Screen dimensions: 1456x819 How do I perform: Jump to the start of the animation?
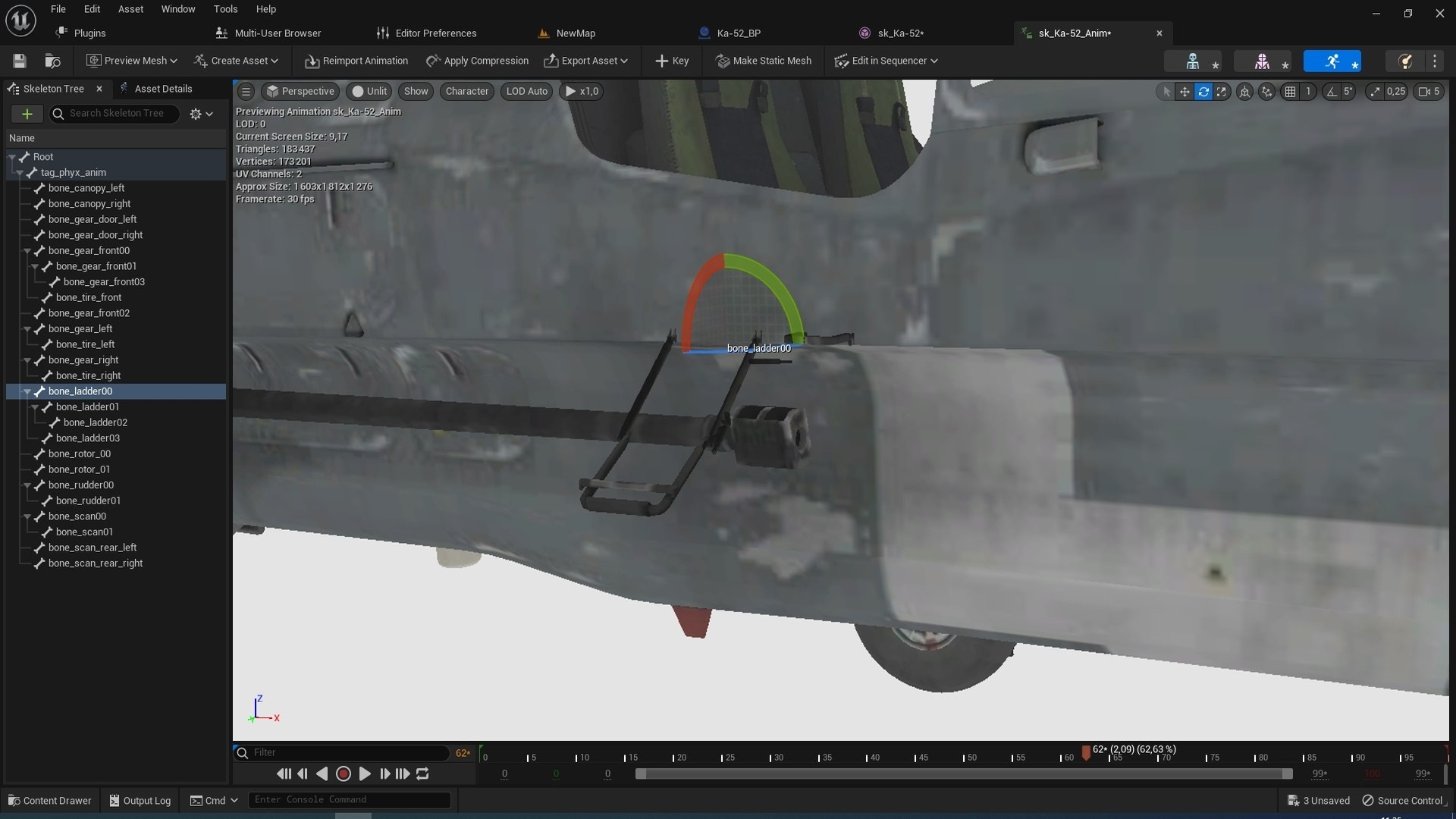click(284, 773)
